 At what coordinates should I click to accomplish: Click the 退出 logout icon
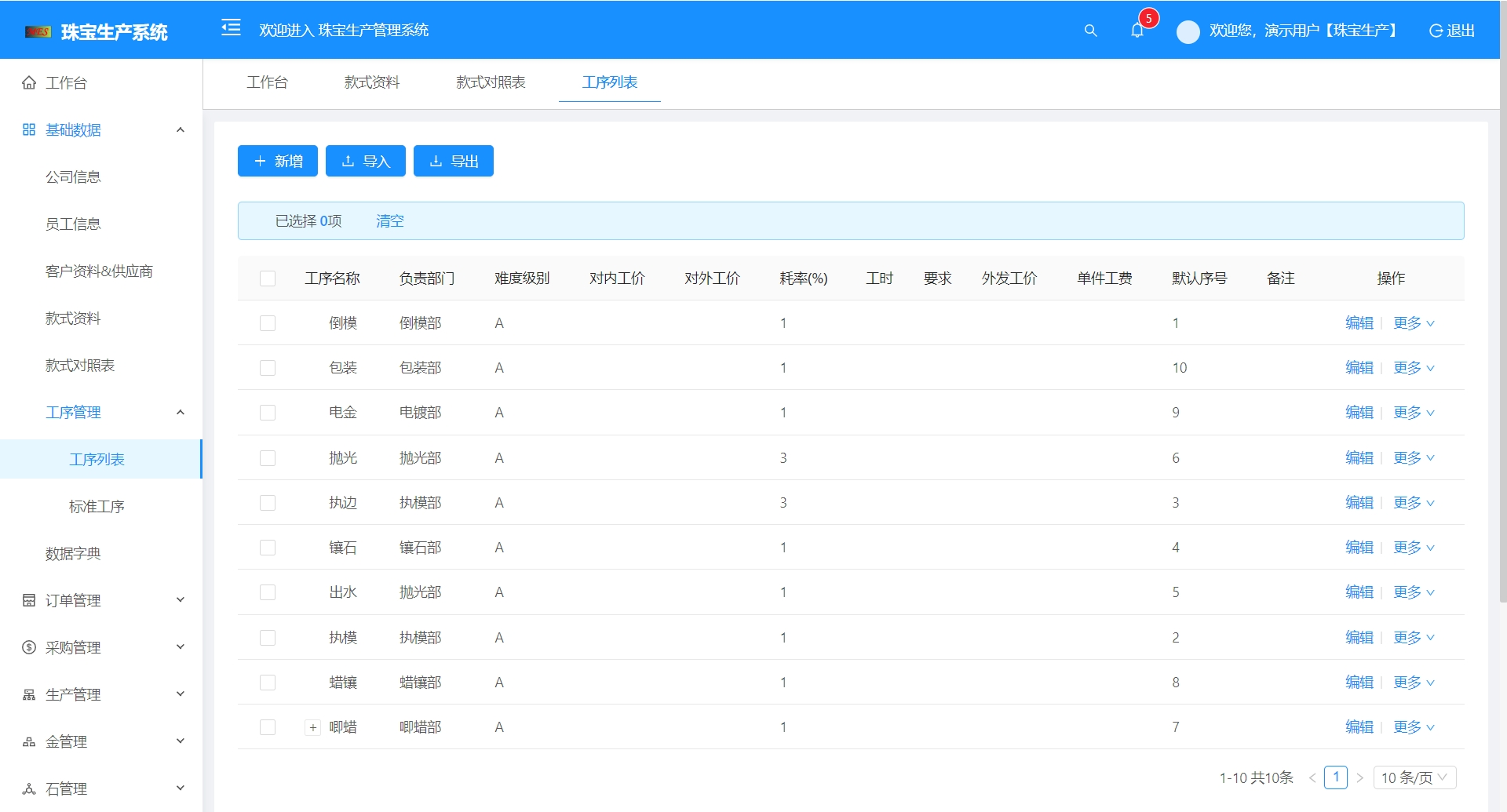tap(1436, 31)
